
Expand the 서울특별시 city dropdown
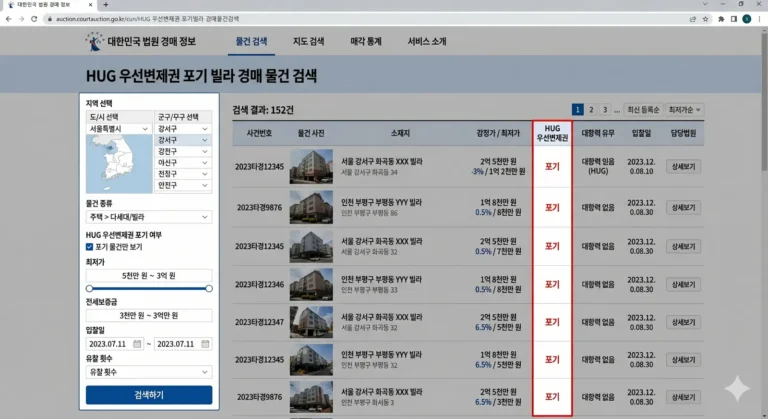[x=119, y=129]
